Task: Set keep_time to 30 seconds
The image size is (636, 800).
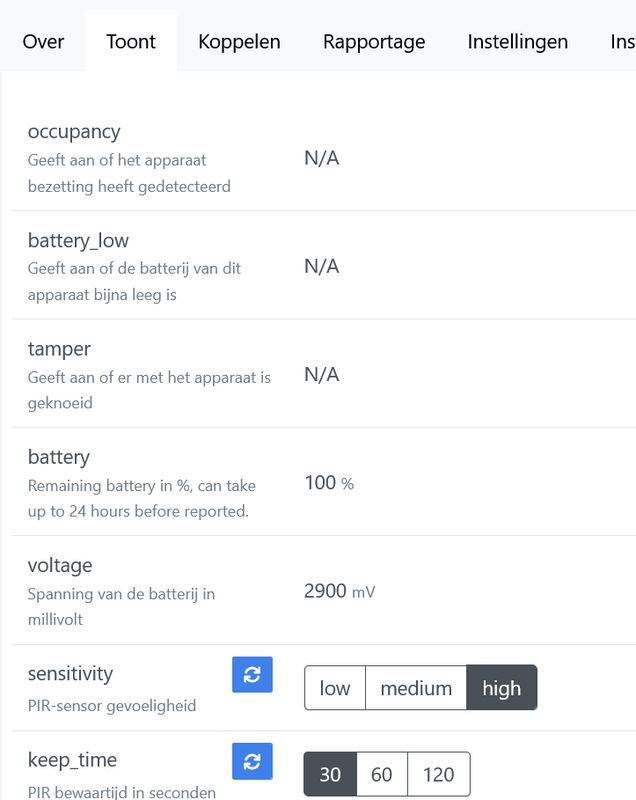Action: pos(330,774)
